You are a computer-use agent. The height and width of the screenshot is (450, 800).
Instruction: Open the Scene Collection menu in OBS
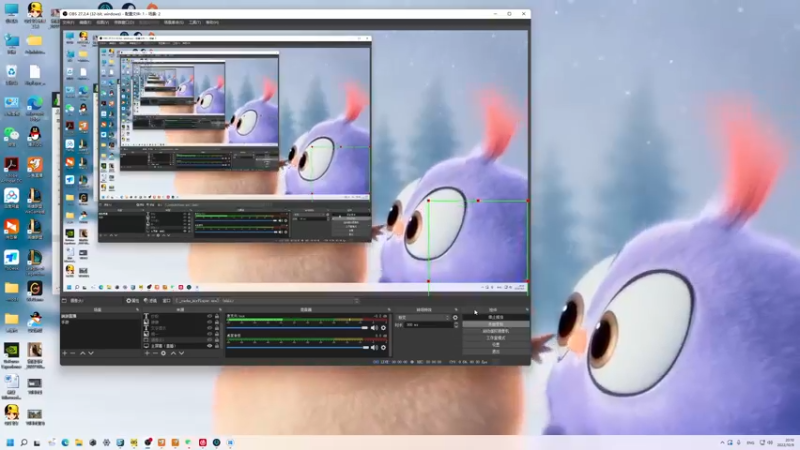coord(173,22)
